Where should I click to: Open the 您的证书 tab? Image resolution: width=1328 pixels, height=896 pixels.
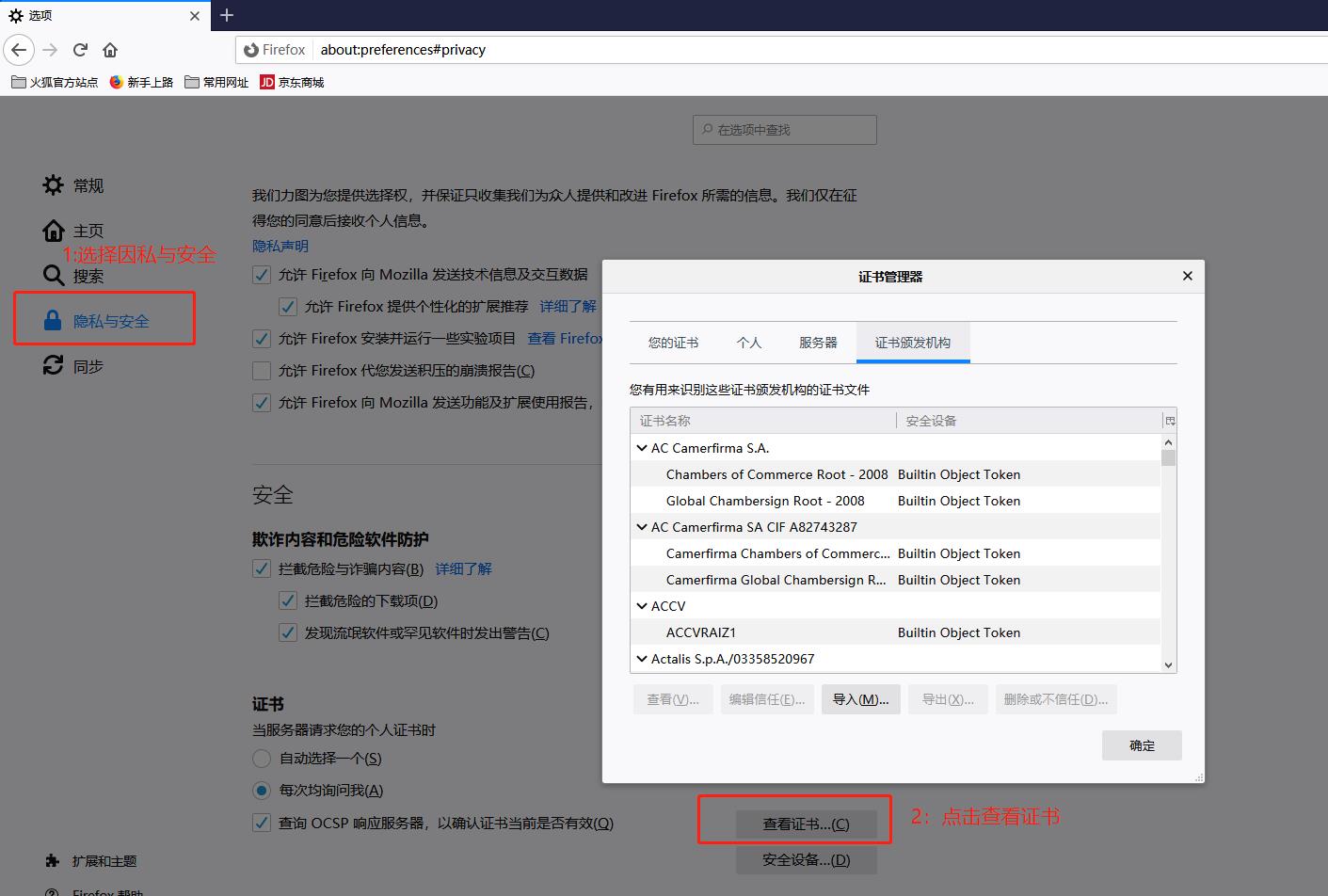[x=674, y=343]
